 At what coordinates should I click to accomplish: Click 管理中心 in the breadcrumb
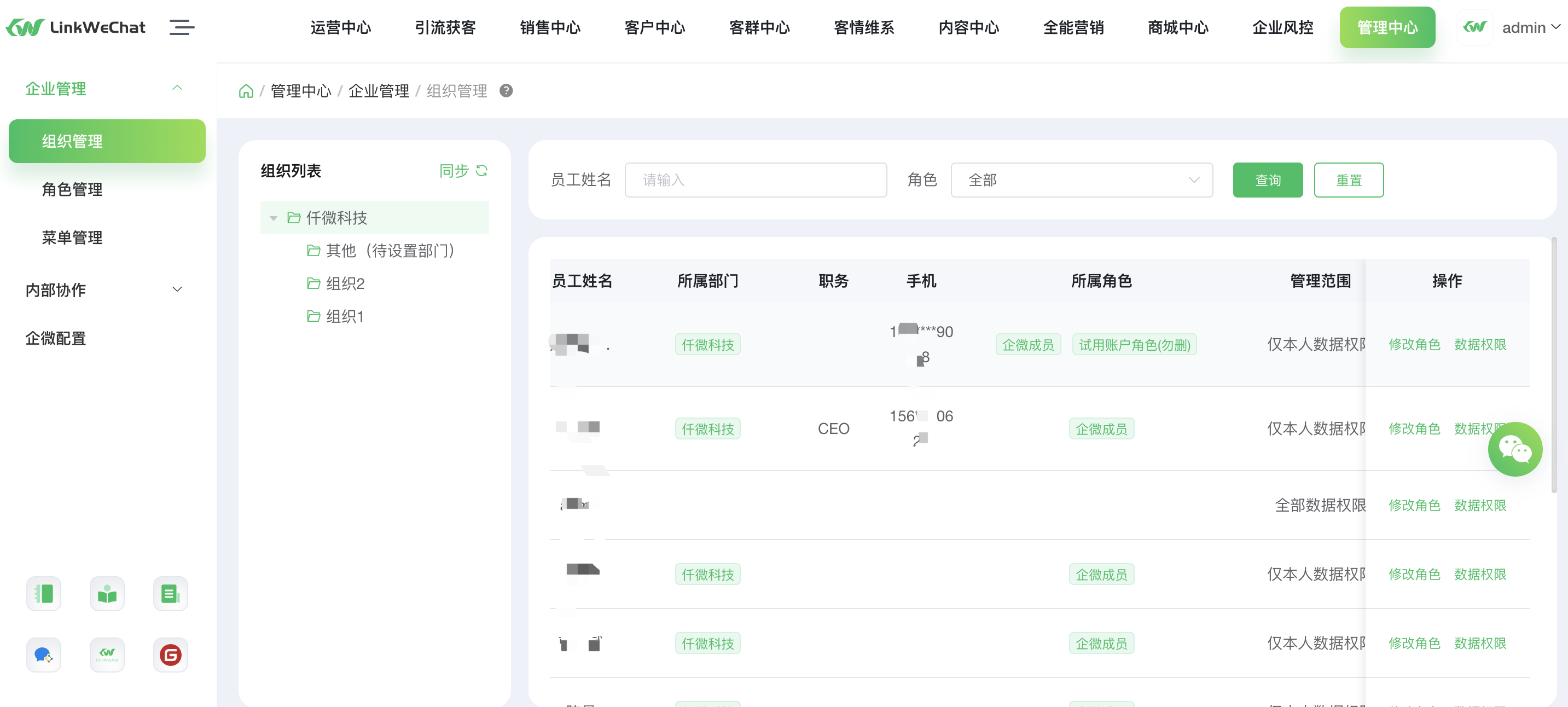point(301,91)
